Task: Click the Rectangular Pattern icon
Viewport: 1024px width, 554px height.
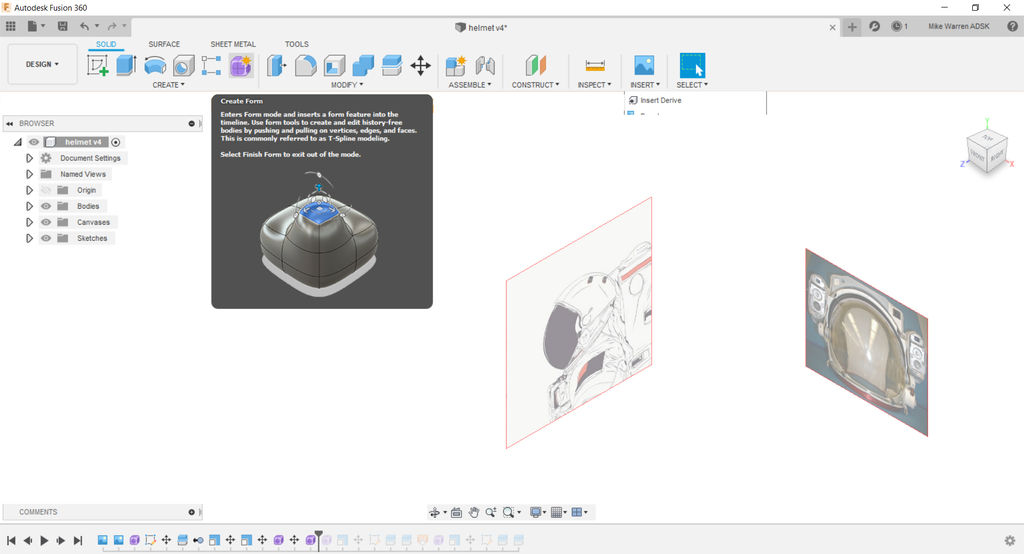Action: [x=212, y=65]
